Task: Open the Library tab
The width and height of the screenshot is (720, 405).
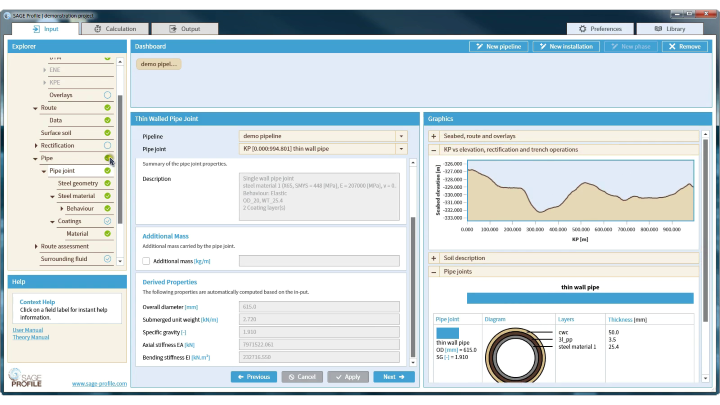Action: click(669, 29)
